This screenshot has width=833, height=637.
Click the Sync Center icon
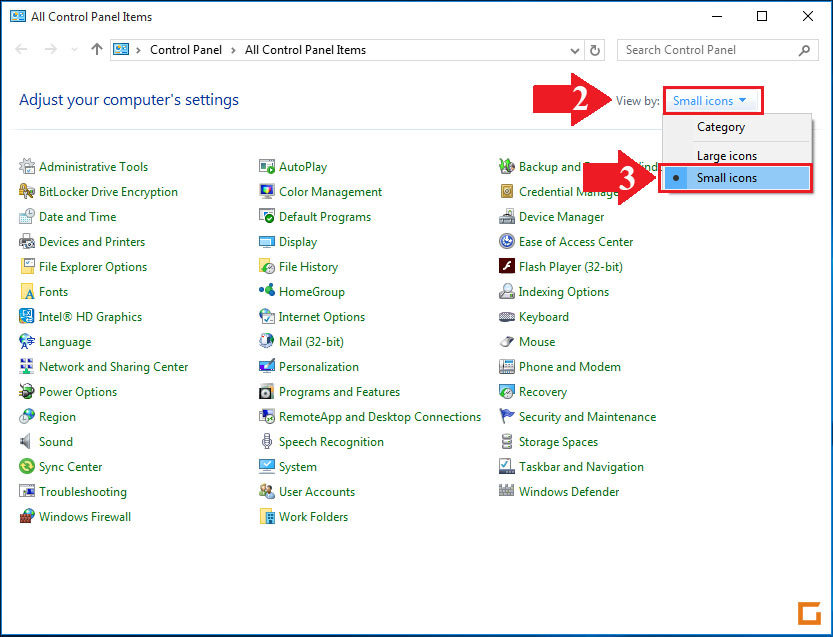pos(27,466)
